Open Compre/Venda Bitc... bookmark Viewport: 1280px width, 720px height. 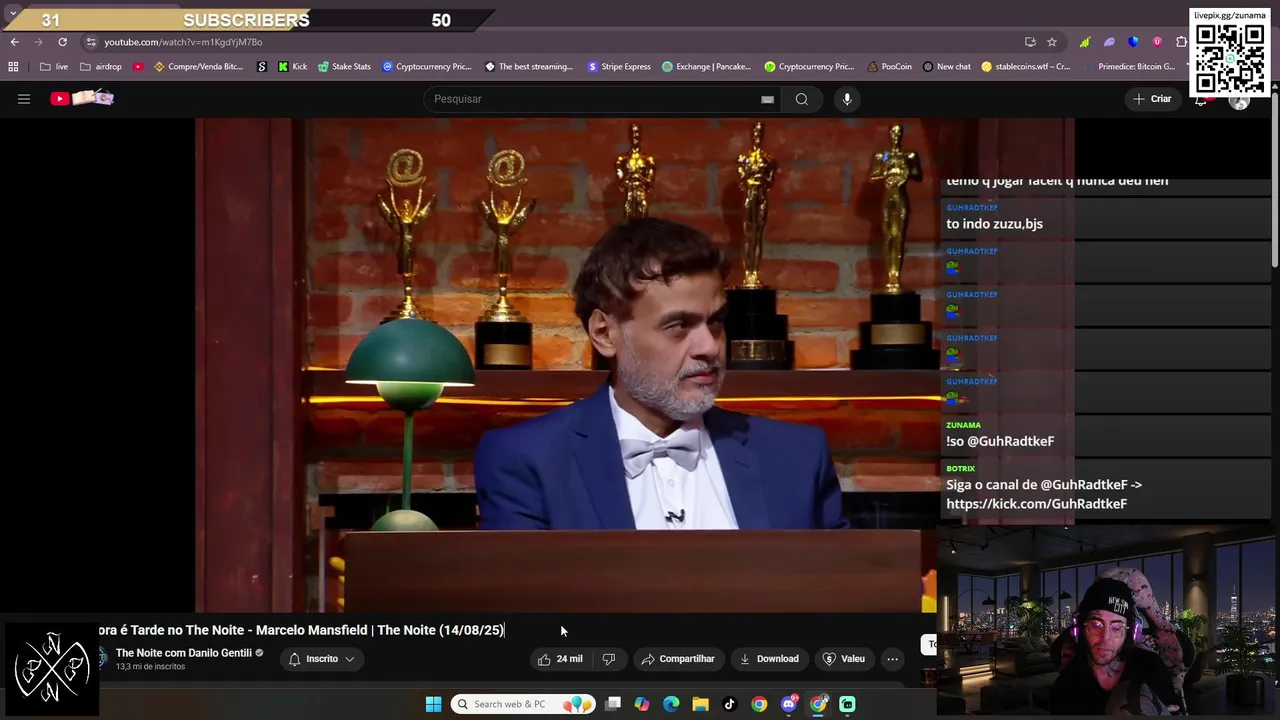tap(198, 67)
